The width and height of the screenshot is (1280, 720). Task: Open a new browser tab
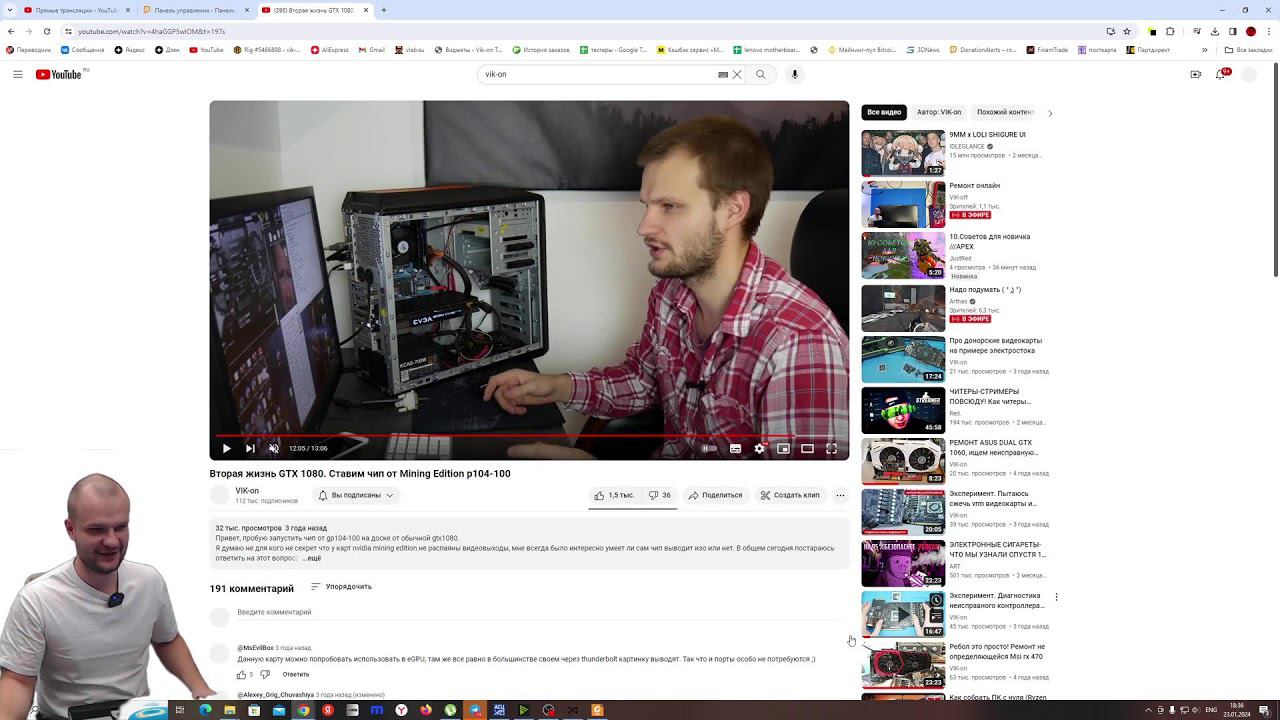[x=384, y=10]
